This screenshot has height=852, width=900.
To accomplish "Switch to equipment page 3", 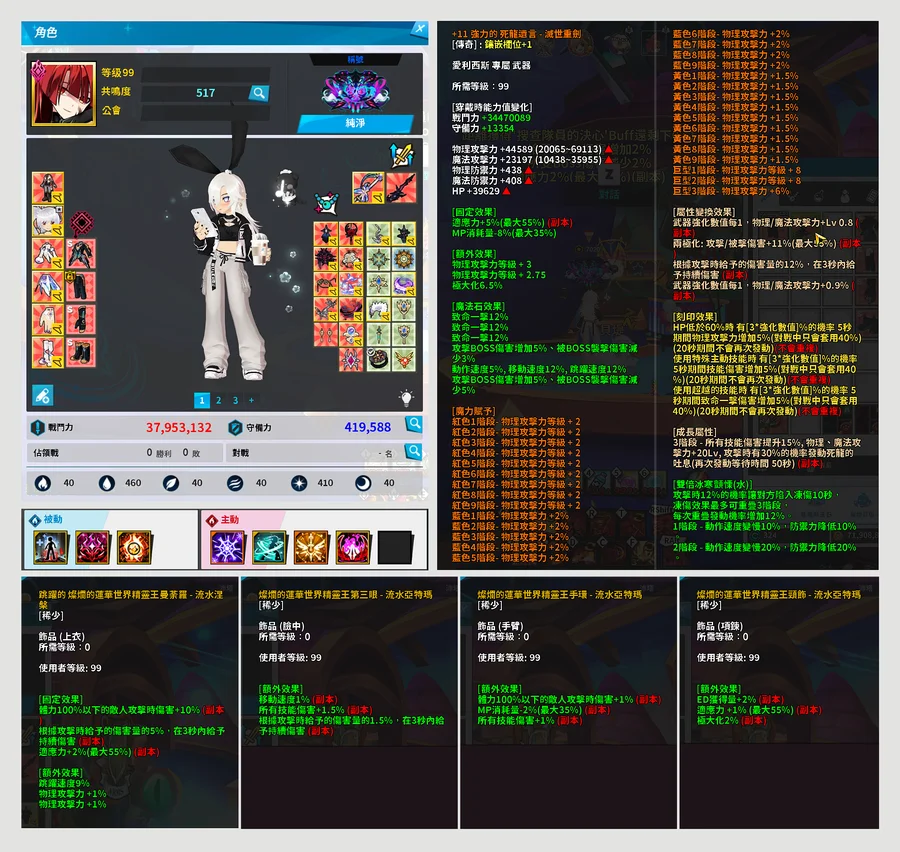I will [236, 400].
